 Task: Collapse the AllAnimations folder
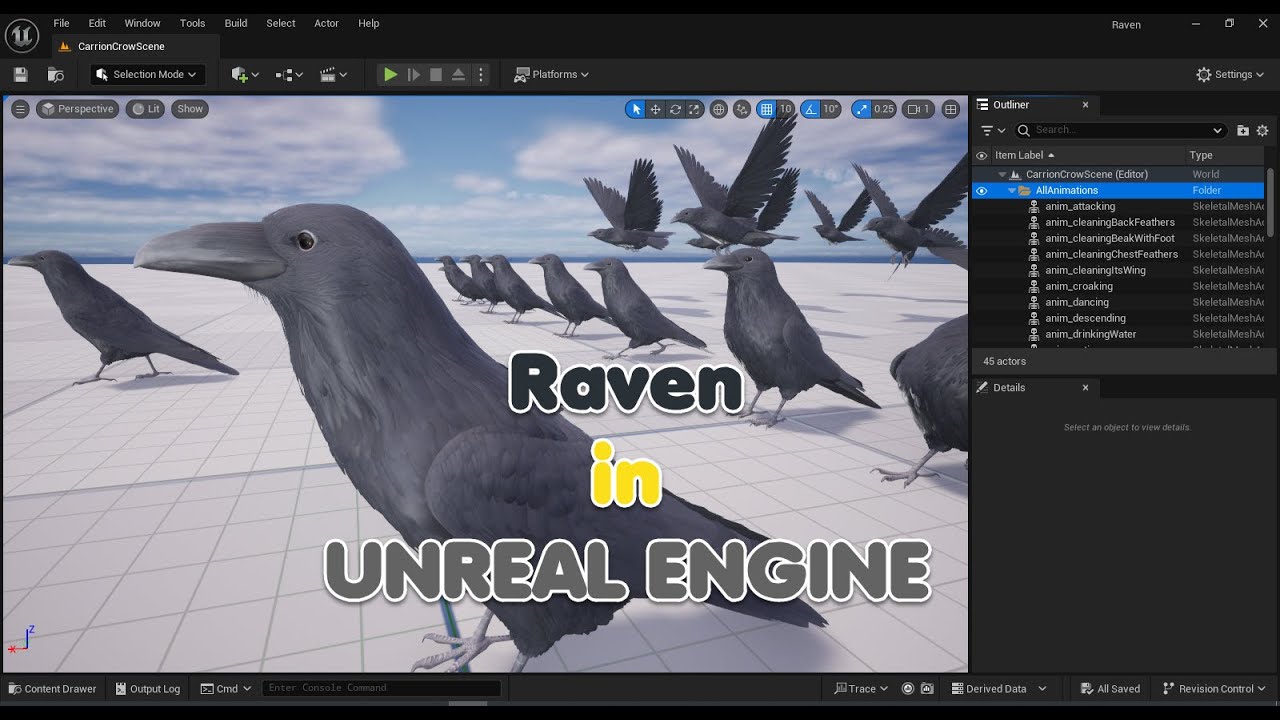click(x=1012, y=190)
